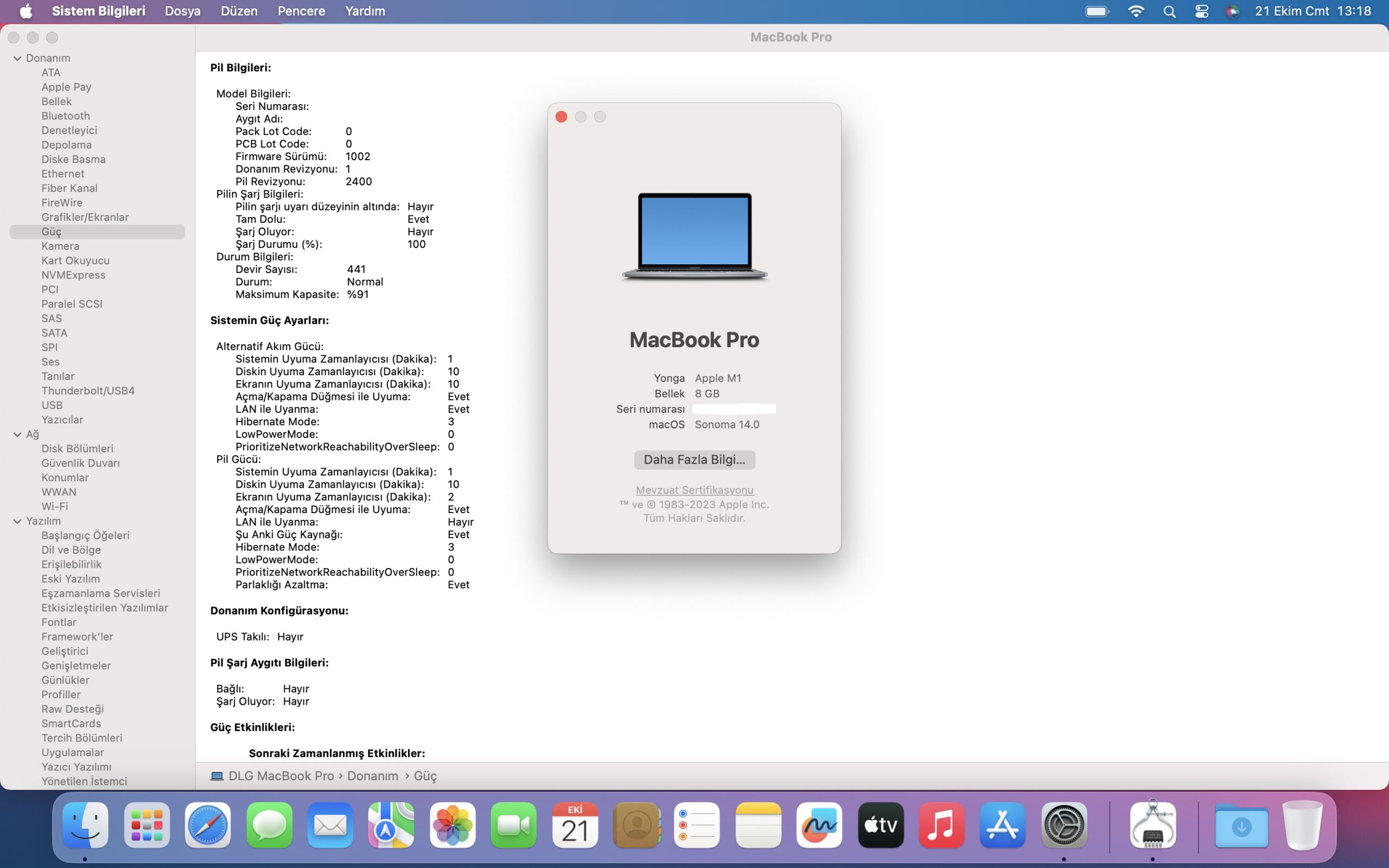Collapse the Donanım section
Image resolution: width=1389 pixels, height=868 pixels.
17,58
